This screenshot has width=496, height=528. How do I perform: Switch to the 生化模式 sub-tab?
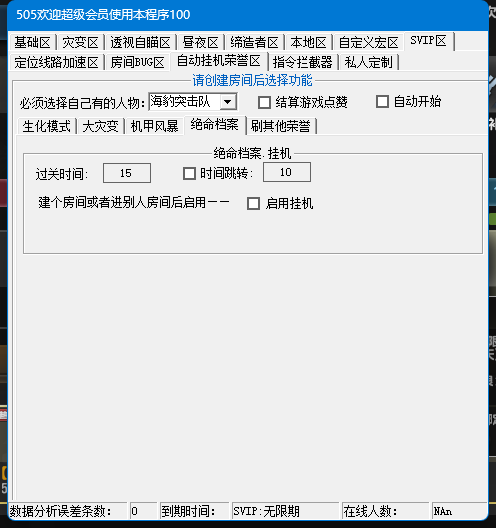click(46, 127)
